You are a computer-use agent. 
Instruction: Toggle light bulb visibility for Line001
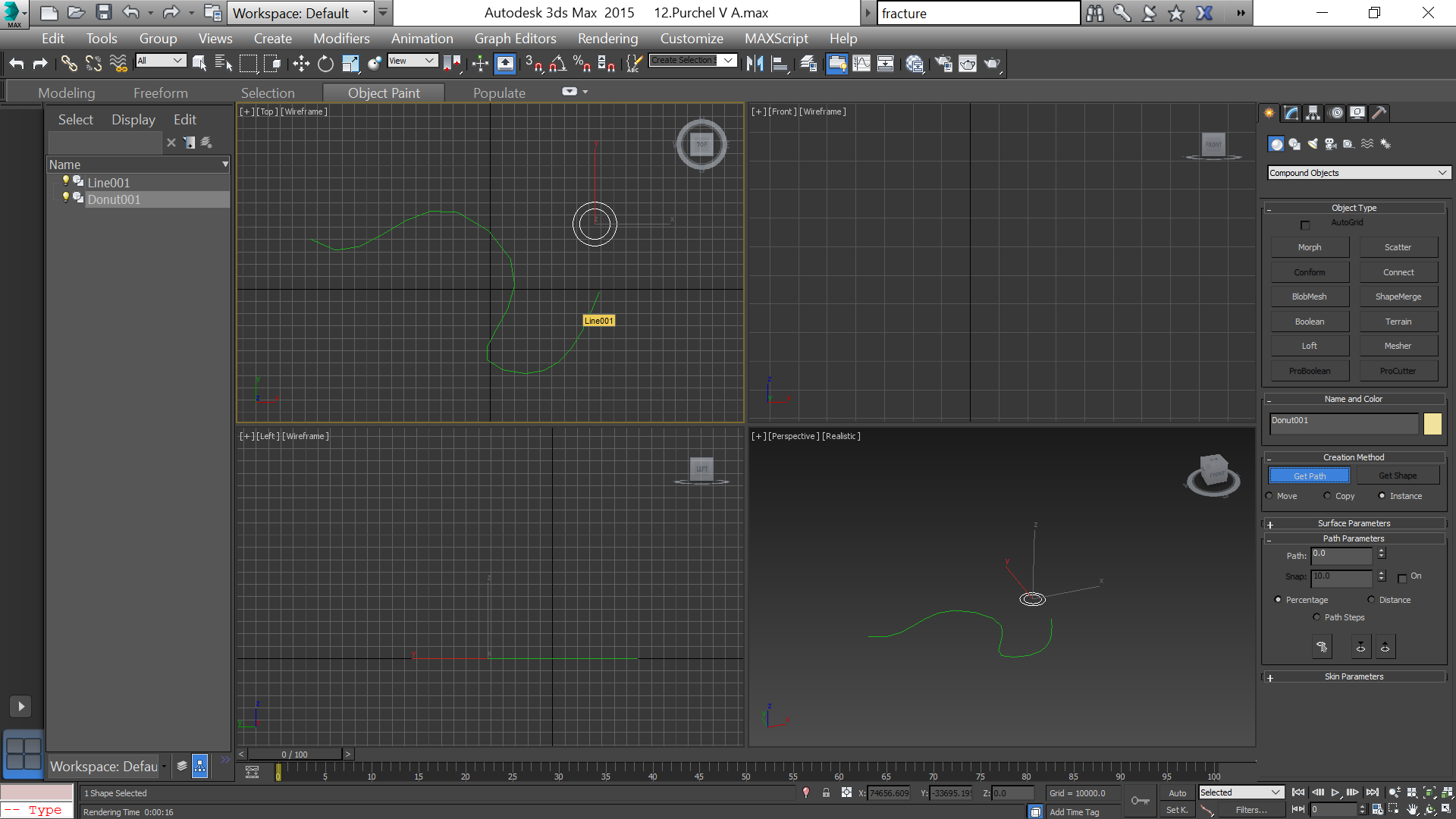coord(66,181)
